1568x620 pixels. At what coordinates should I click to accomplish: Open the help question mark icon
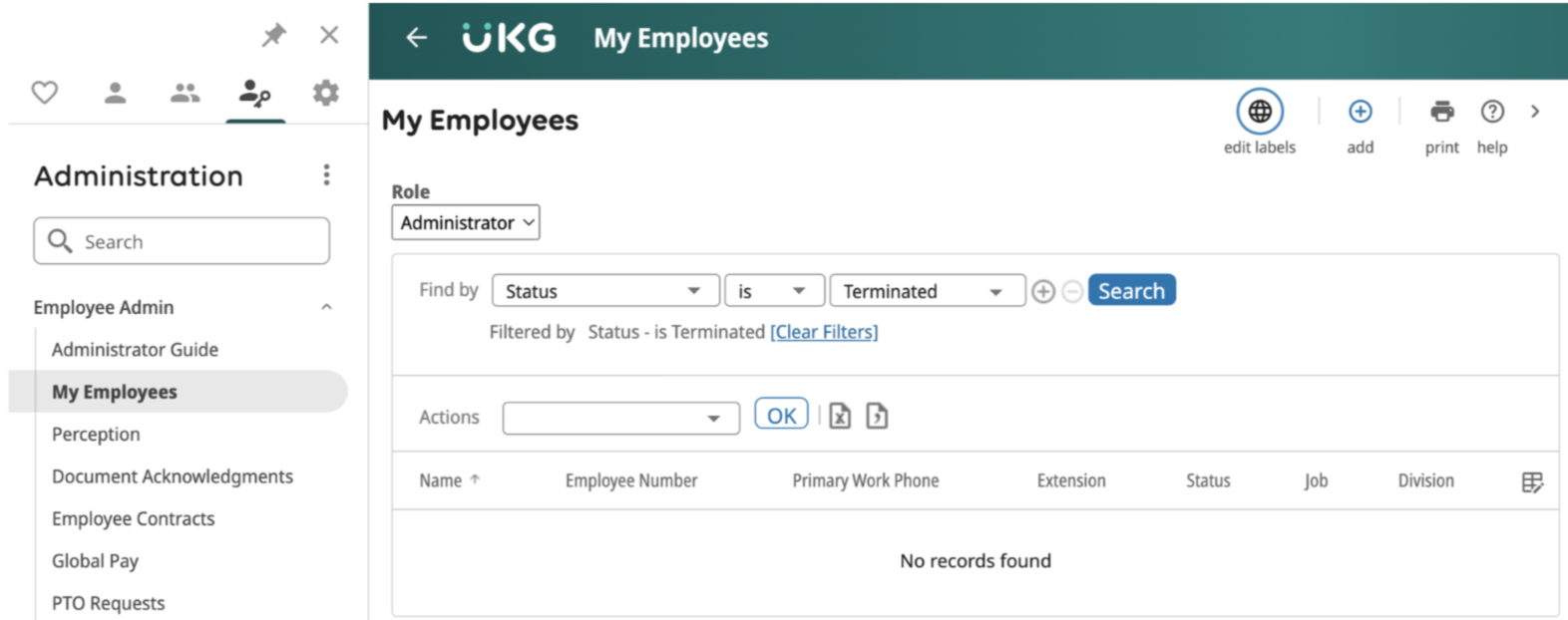1492,112
